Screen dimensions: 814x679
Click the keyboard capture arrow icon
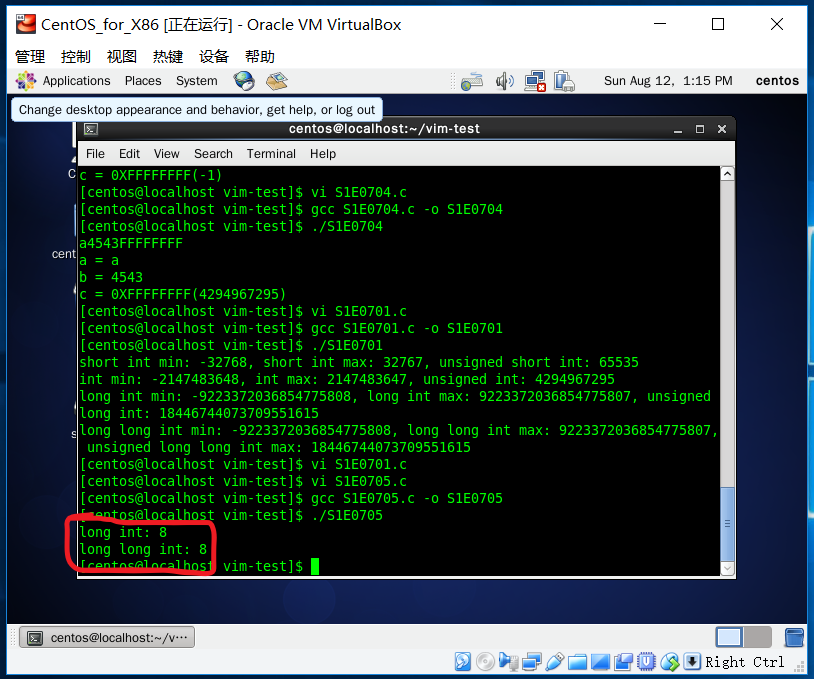click(692, 661)
